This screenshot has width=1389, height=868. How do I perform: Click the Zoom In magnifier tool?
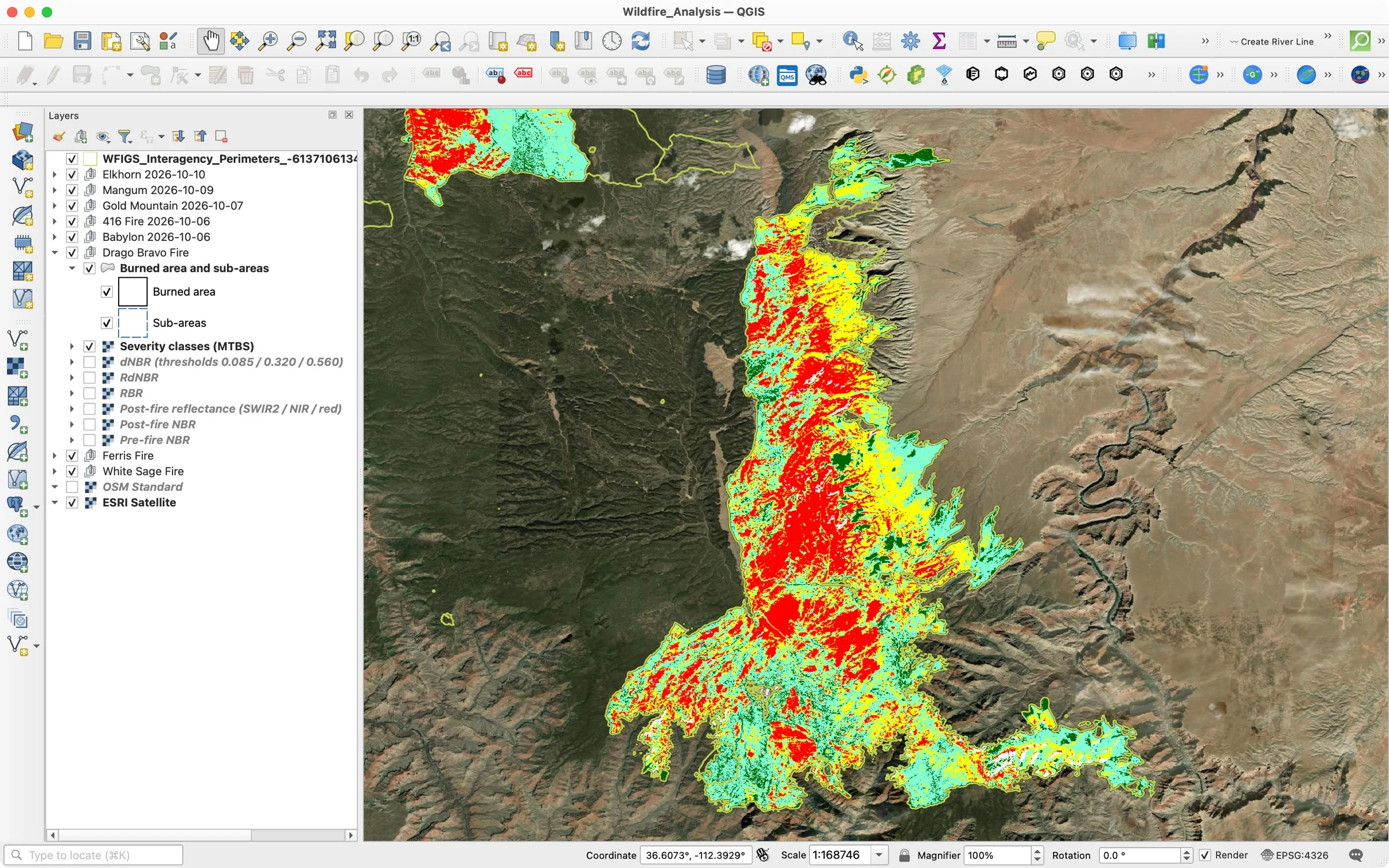click(x=268, y=41)
